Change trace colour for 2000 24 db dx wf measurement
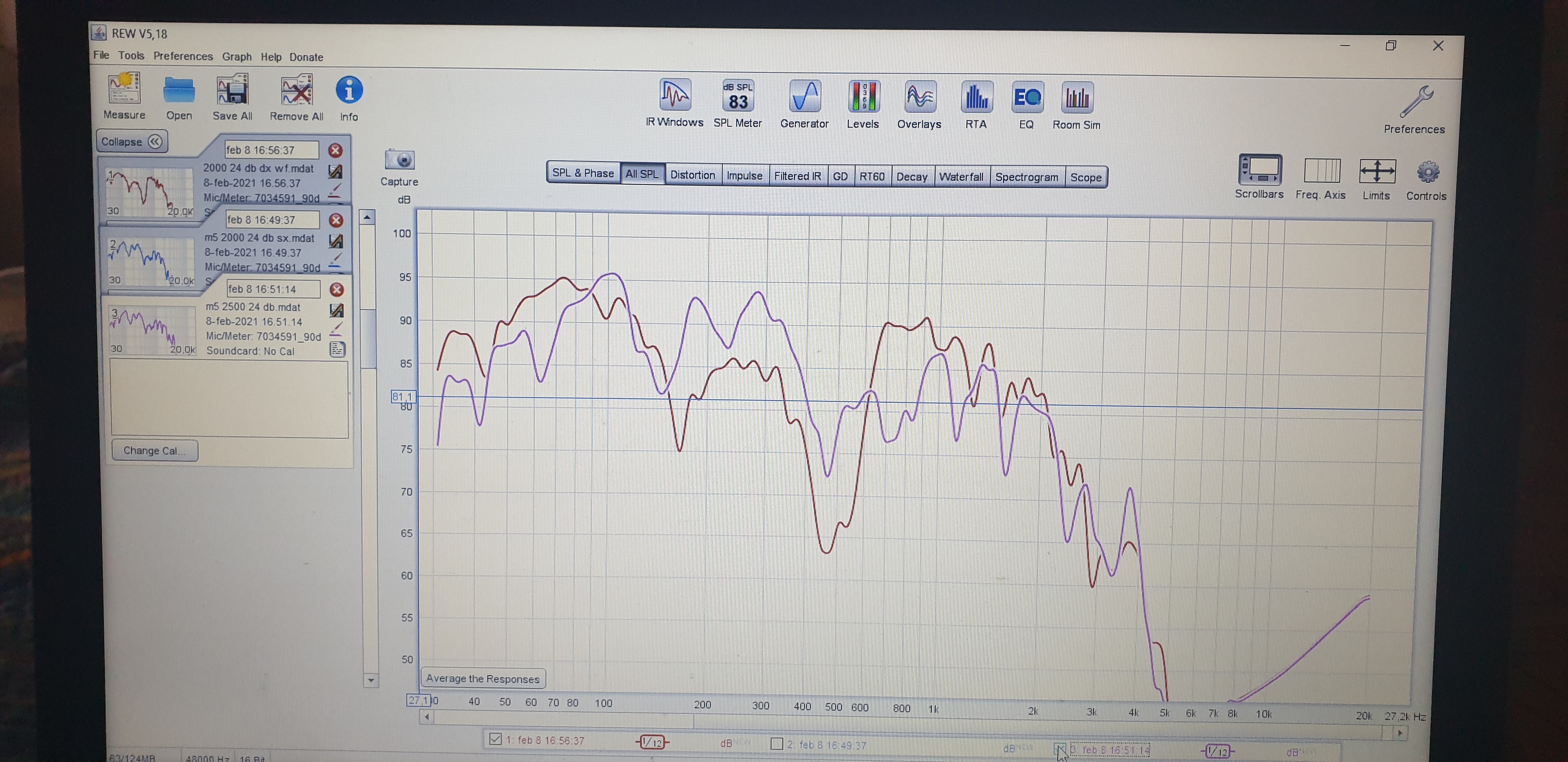 [335, 191]
